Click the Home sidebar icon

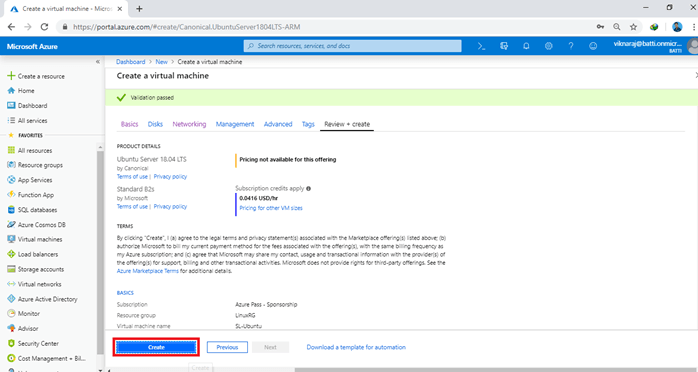coord(11,90)
